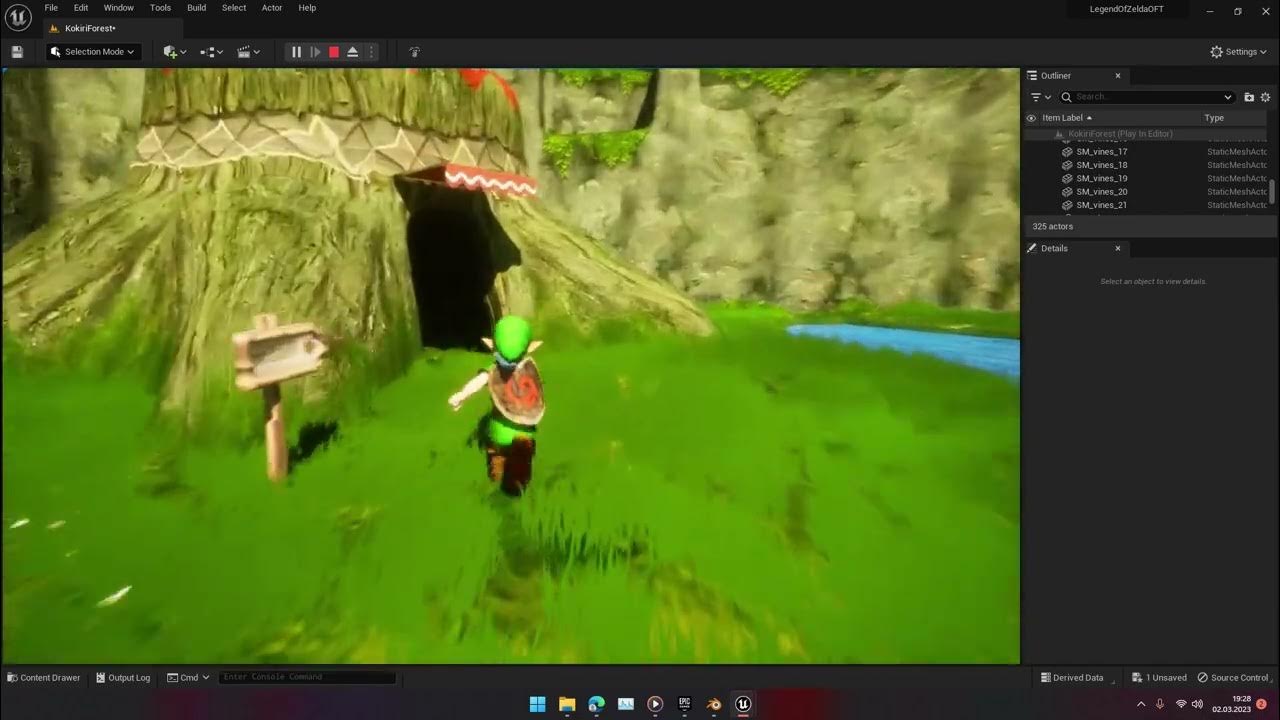Viewport: 1280px width, 720px height.
Task: Open Microsoft Edge from the taskbar
Action: pyautogui.click(x=596, y=704)
